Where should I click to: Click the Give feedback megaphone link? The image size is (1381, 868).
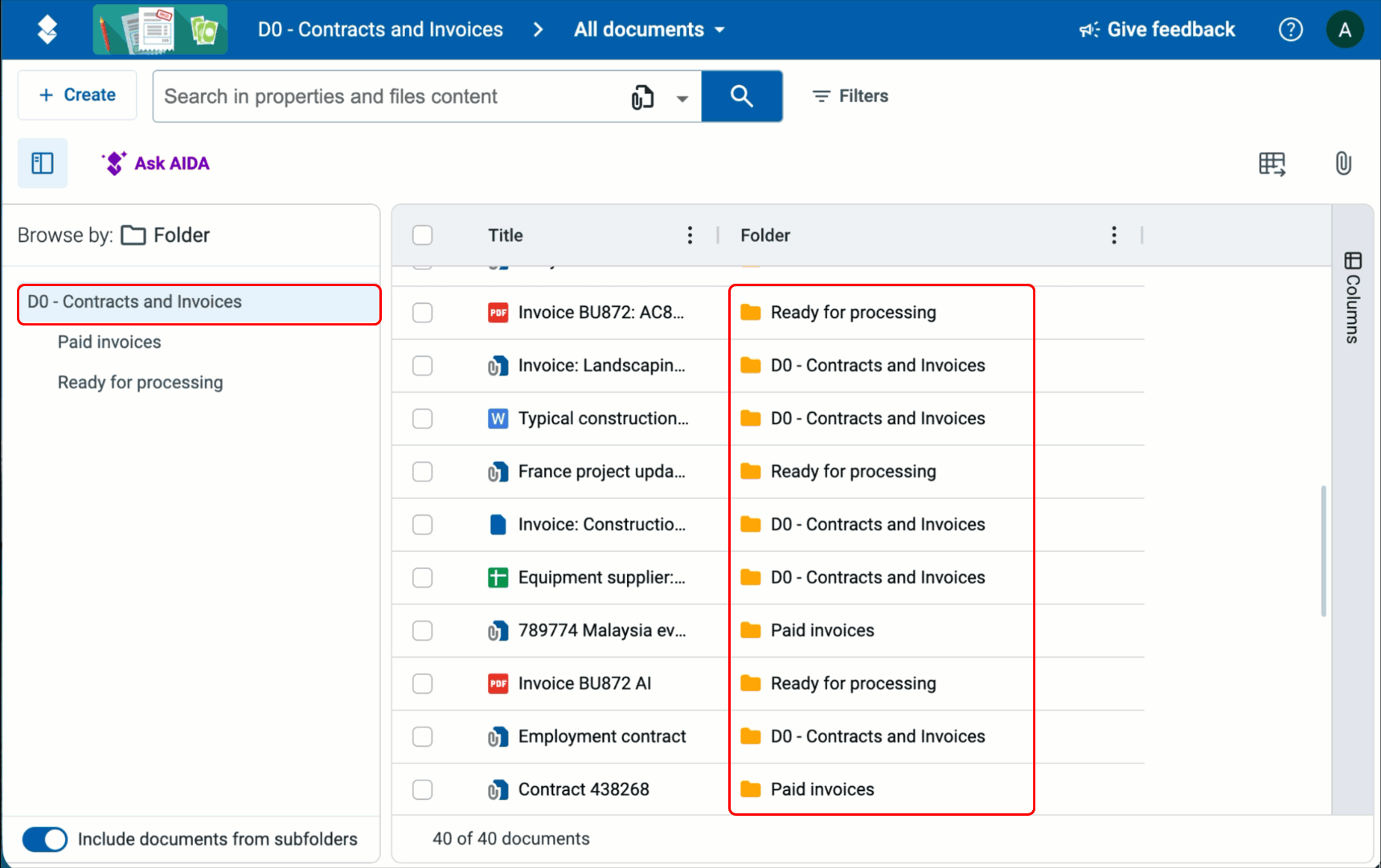[1157, 30]
